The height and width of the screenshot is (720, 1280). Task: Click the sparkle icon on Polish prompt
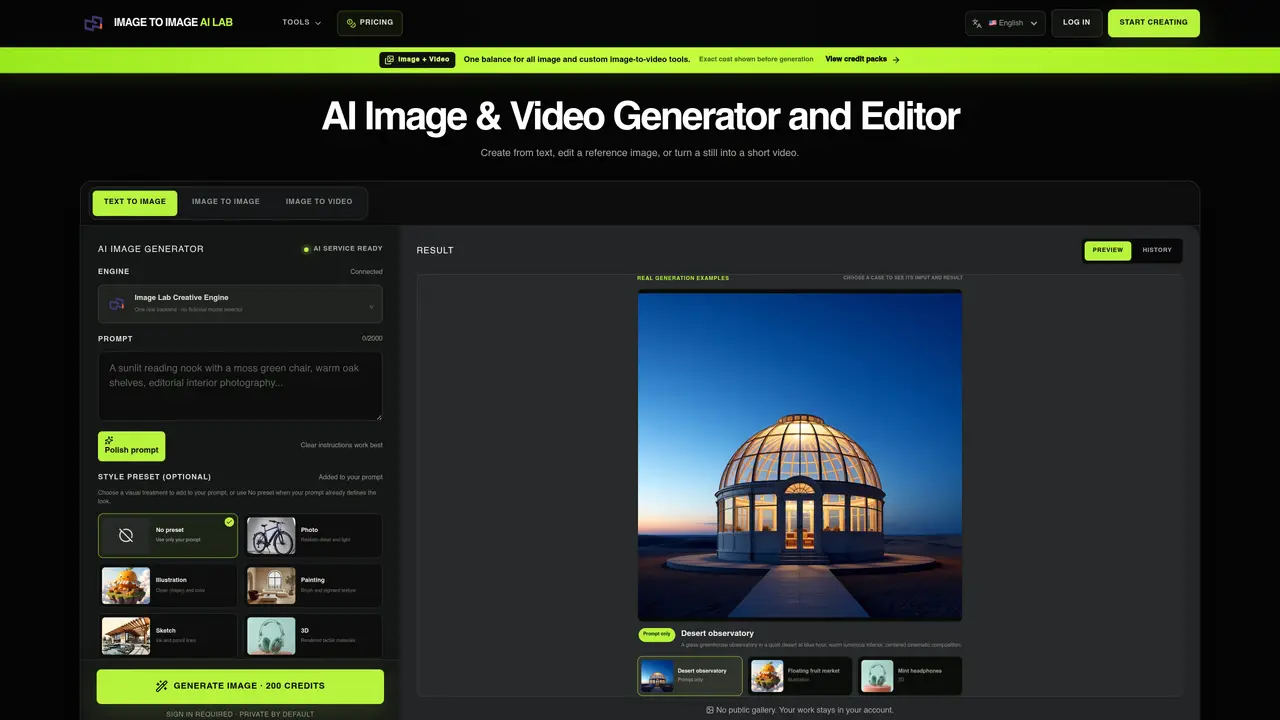pyautogui.click(x=109, y=440)
